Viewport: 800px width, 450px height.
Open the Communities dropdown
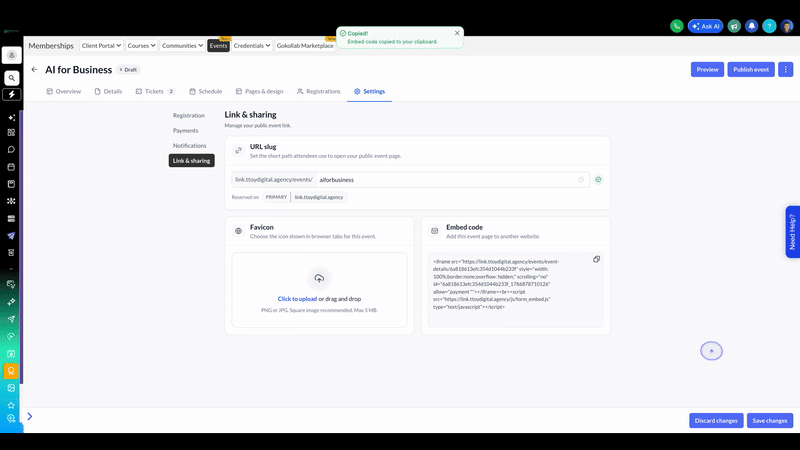click(182, 45)
